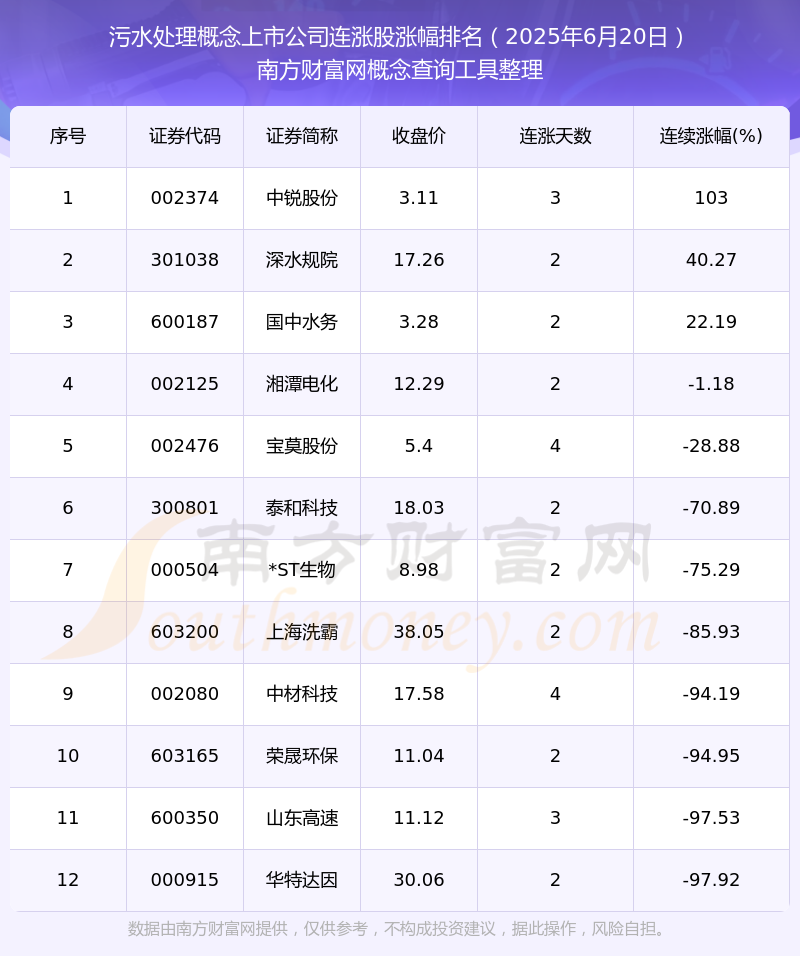Select stock code 002374

point(185,198)
